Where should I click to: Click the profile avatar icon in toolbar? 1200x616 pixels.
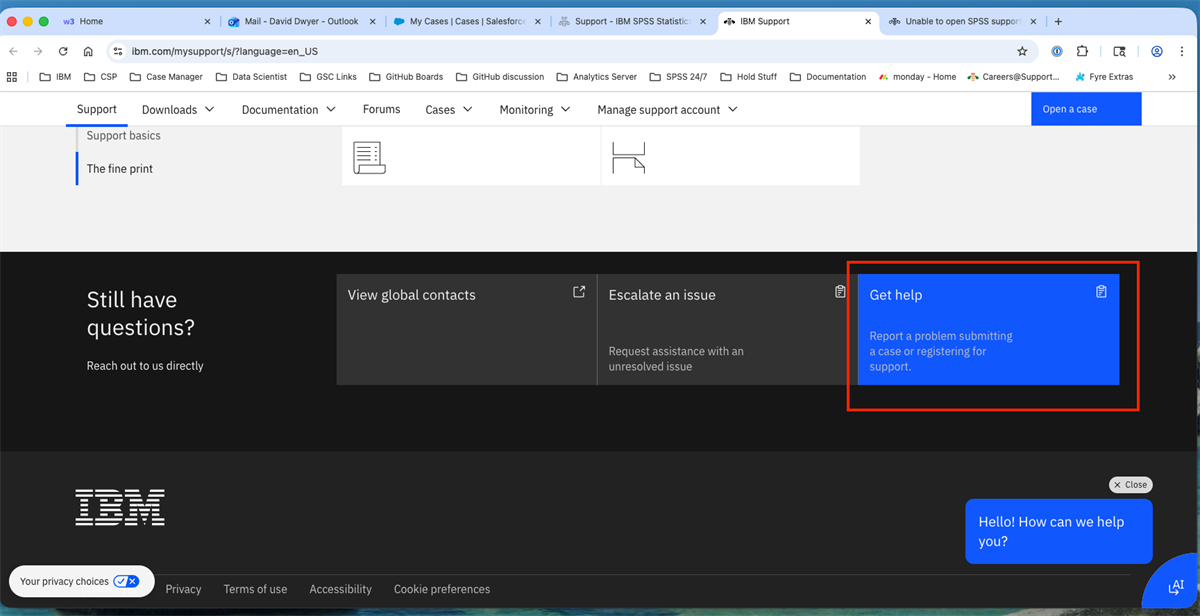1157,51
